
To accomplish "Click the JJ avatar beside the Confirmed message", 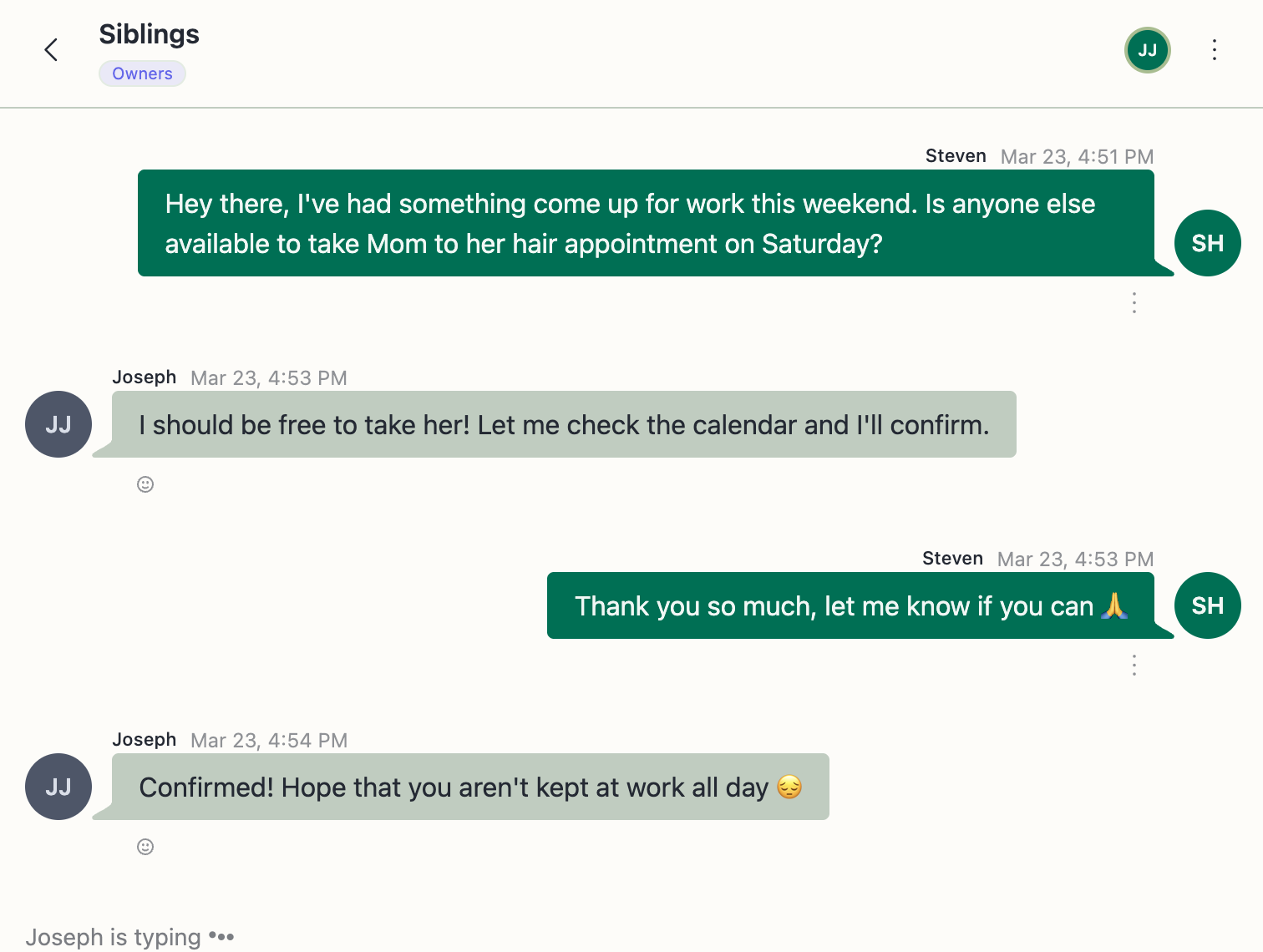I will [x=58, y=787].
